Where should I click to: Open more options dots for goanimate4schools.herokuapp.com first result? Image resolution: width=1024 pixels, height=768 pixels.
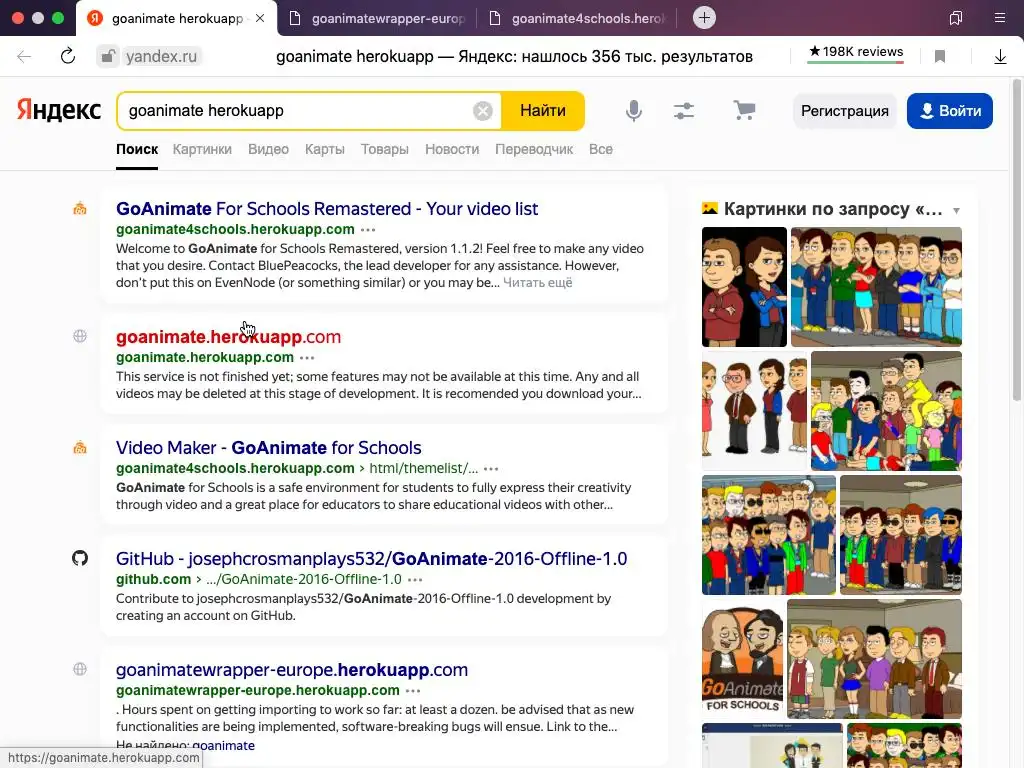(x=368, y=230)
